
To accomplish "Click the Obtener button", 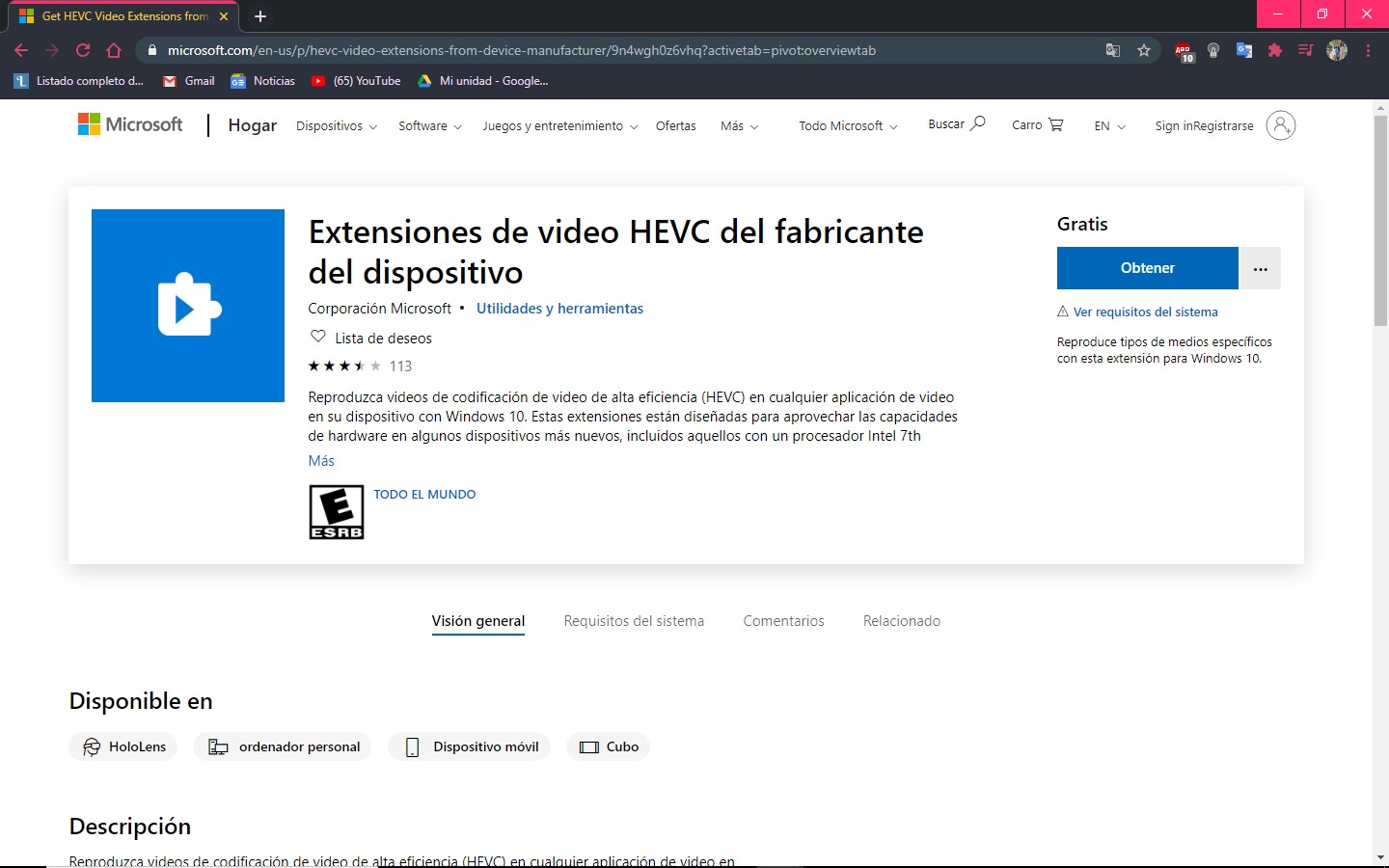I will click(x=1147, y=267).
